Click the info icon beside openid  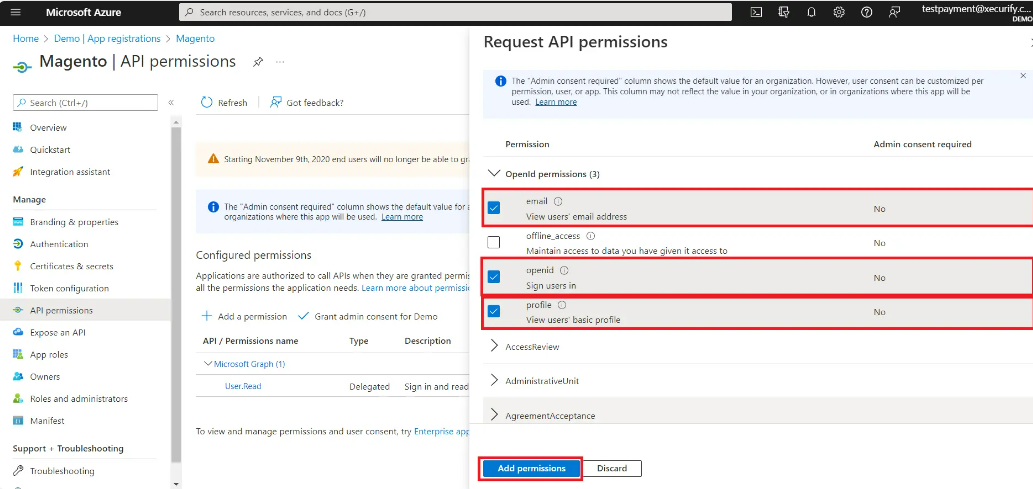pyautogui.click(x=564, y=270)
